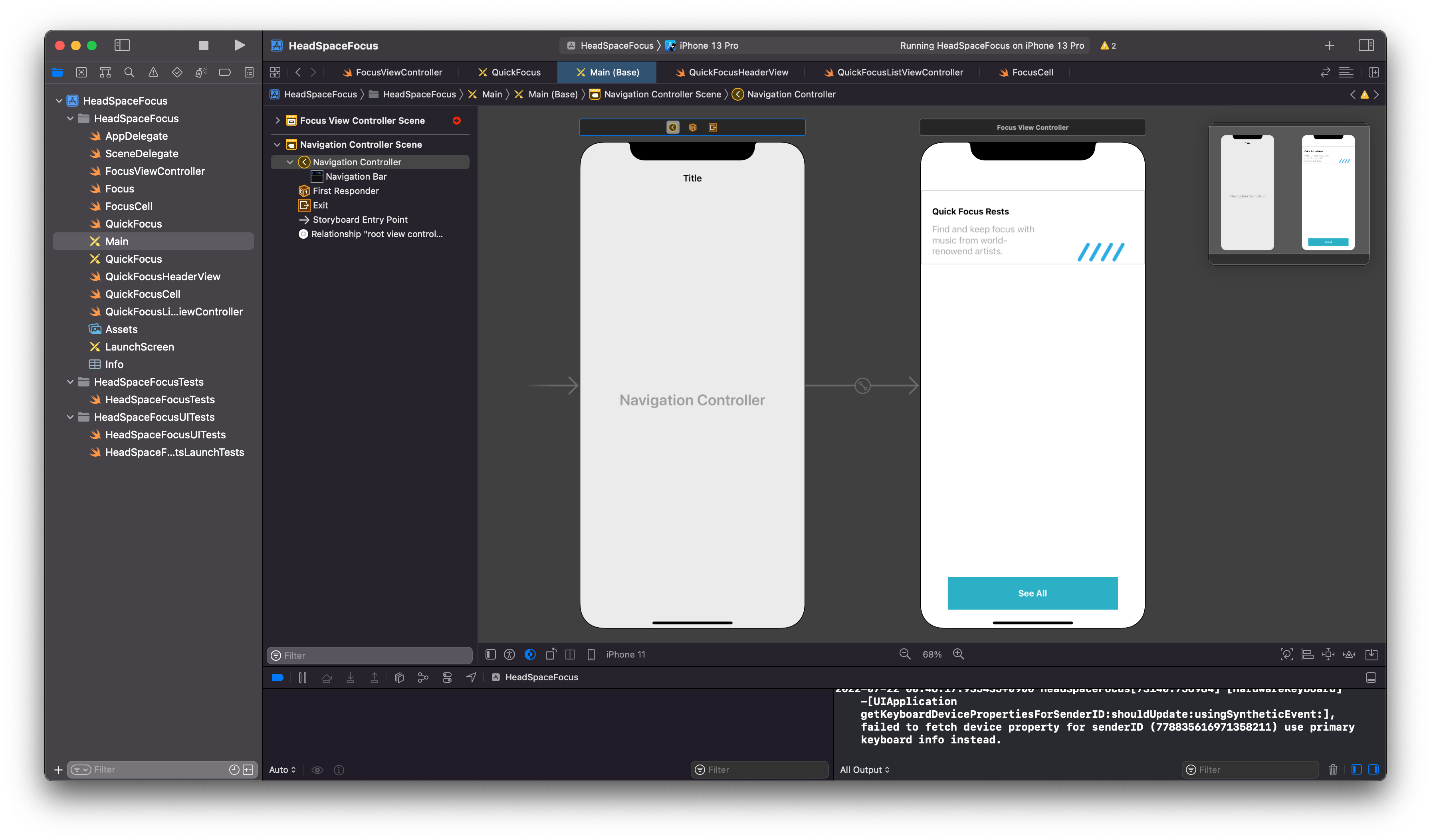Image resolution: width=1431 pixels, height=840 pixels.
Task: Open the Find navigator magnifier icon
Action: point(129,72)
